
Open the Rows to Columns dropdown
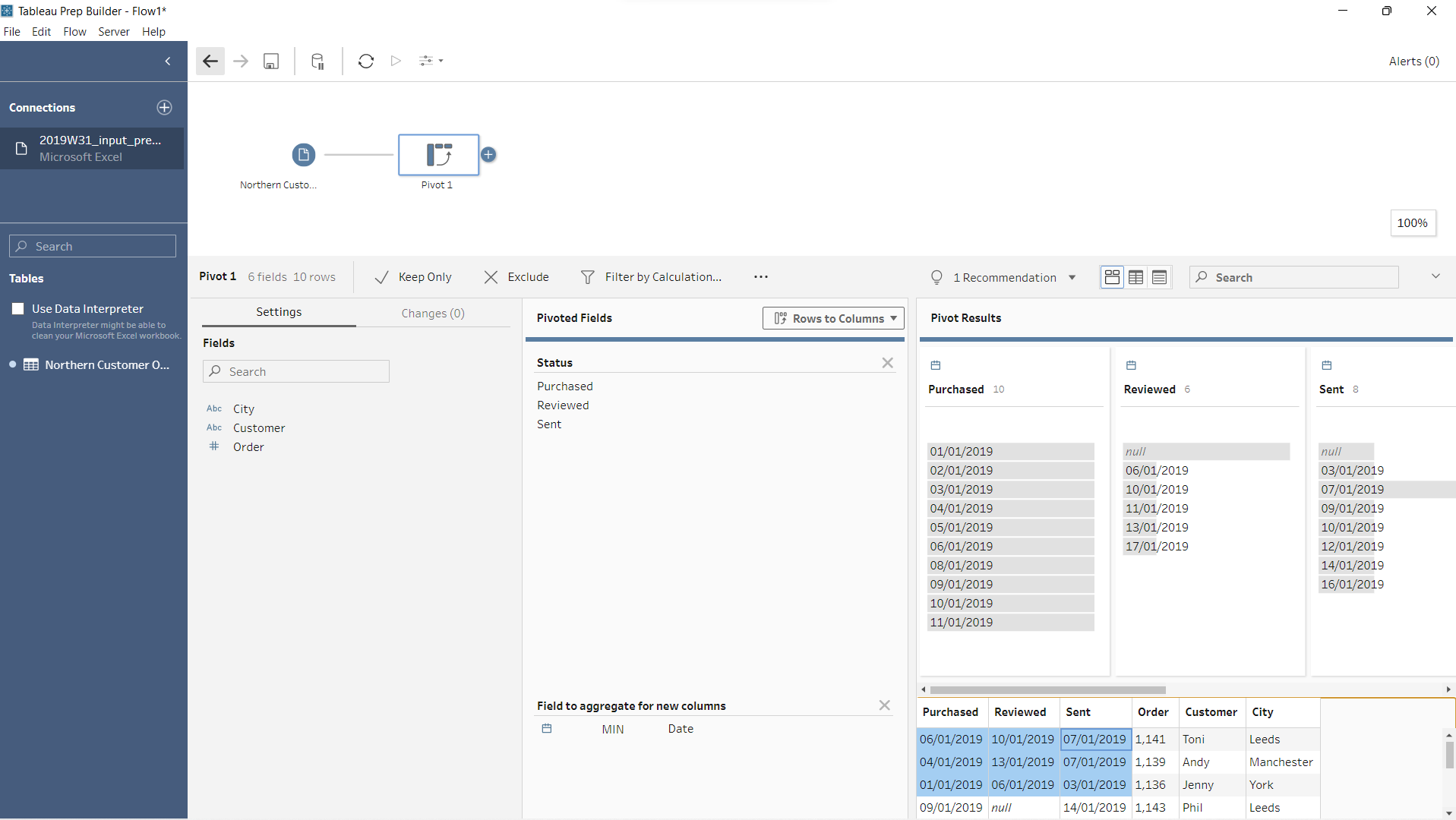(833, 319)
